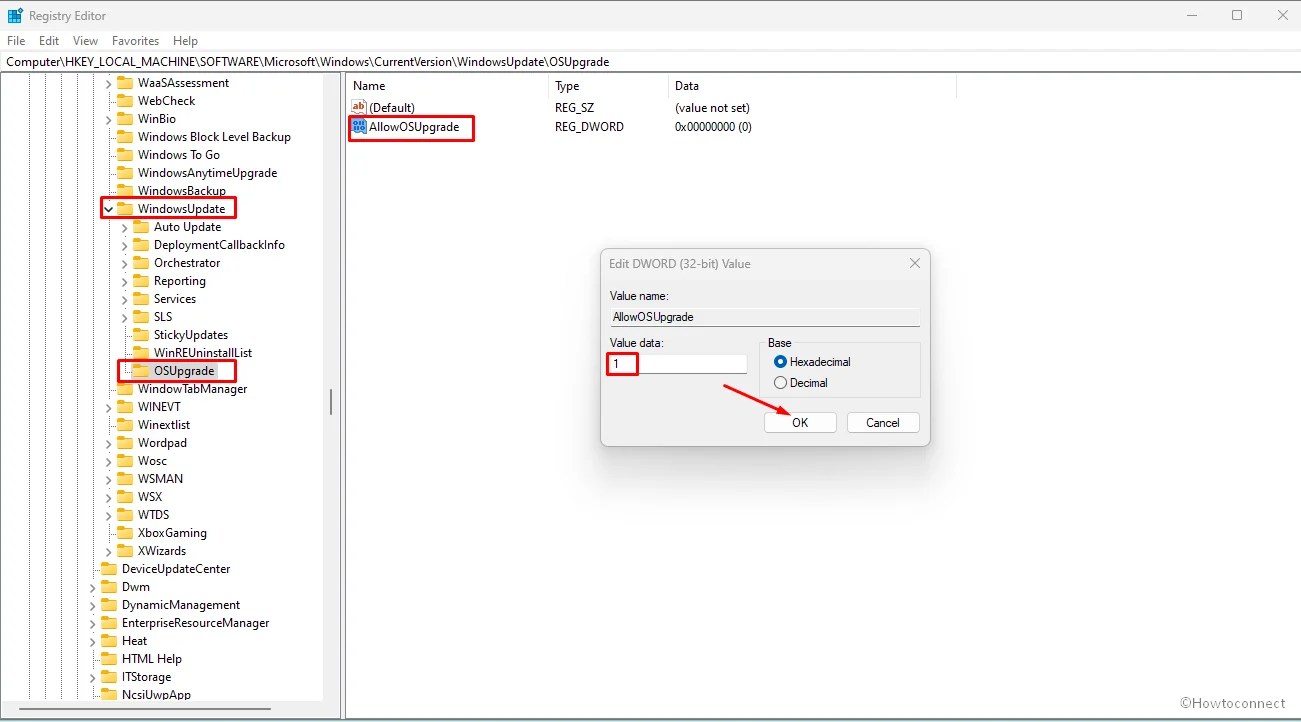Collapse the WindowsUpdate tree branch
This screenshot has width=1301, height=722.
pyautogui.click(x=110, y=208)
